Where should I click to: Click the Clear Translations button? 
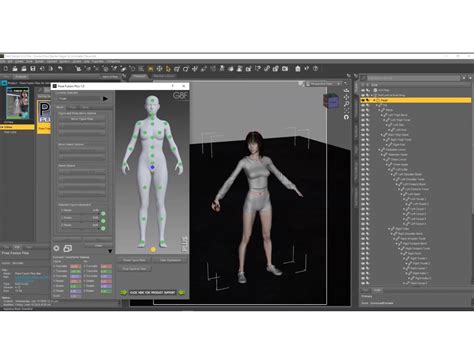170,260
